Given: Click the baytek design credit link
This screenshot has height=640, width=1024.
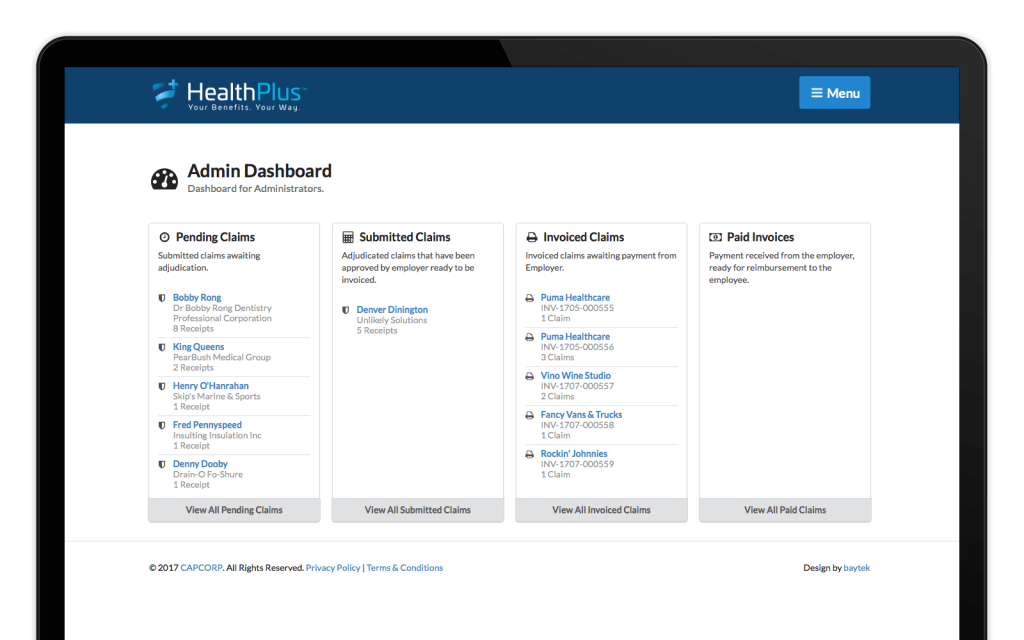Looking at the screenshot, I should coord(857,567).
